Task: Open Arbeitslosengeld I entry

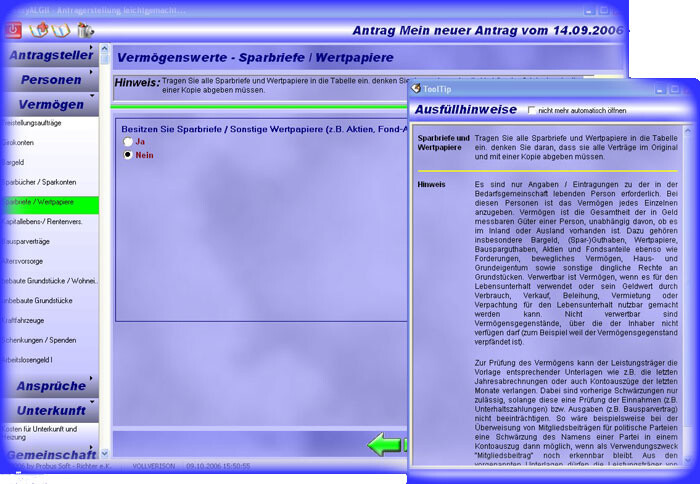Action: coord(27,360)
